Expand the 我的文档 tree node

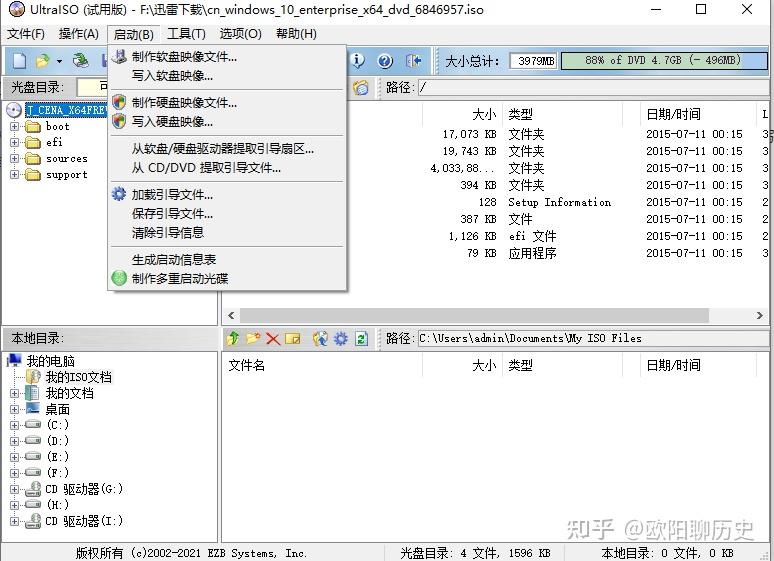[x=14, y=394]
